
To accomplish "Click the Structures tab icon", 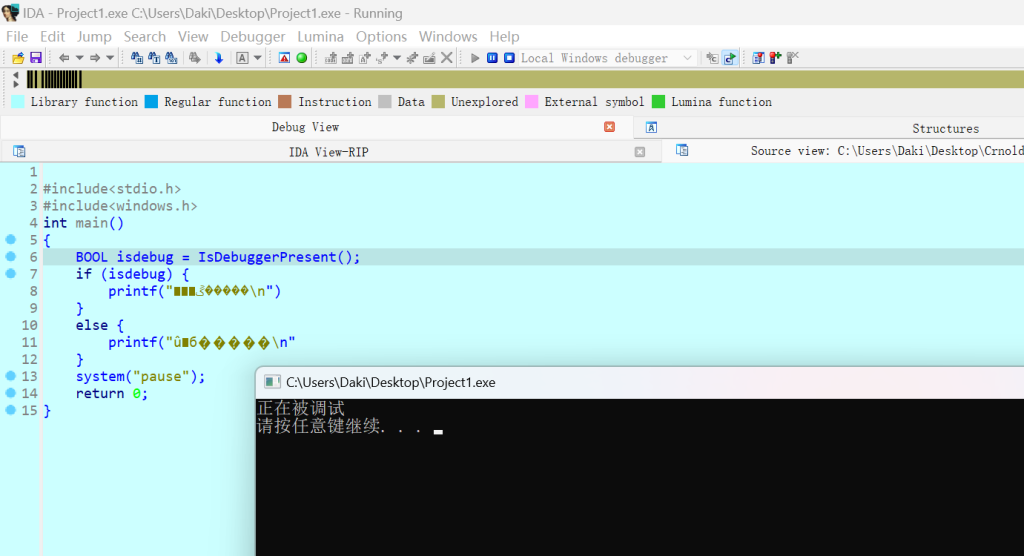I will click(651, 127).
